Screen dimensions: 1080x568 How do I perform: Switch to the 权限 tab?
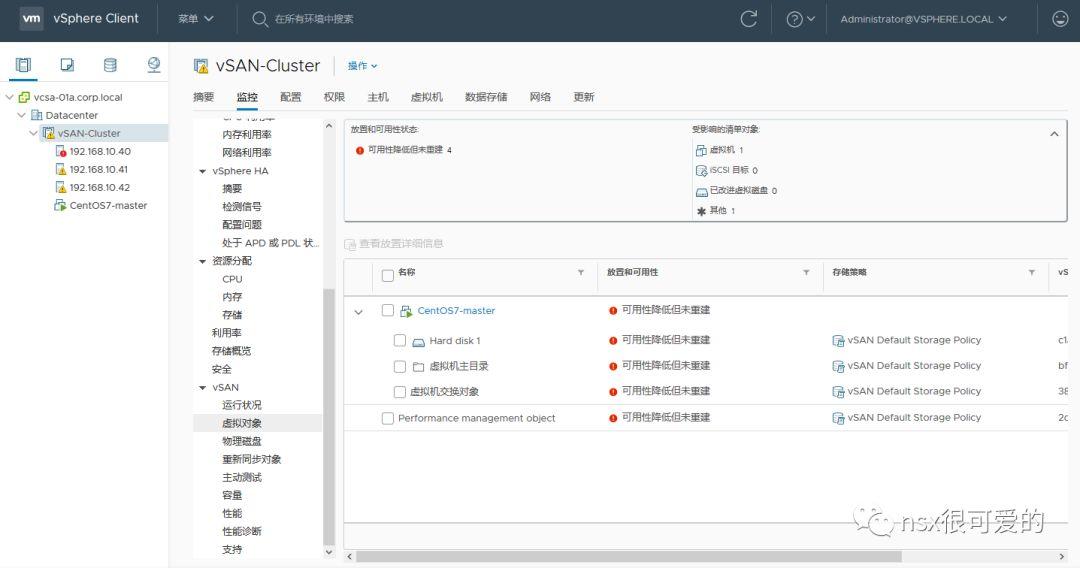tap(334, 97)
